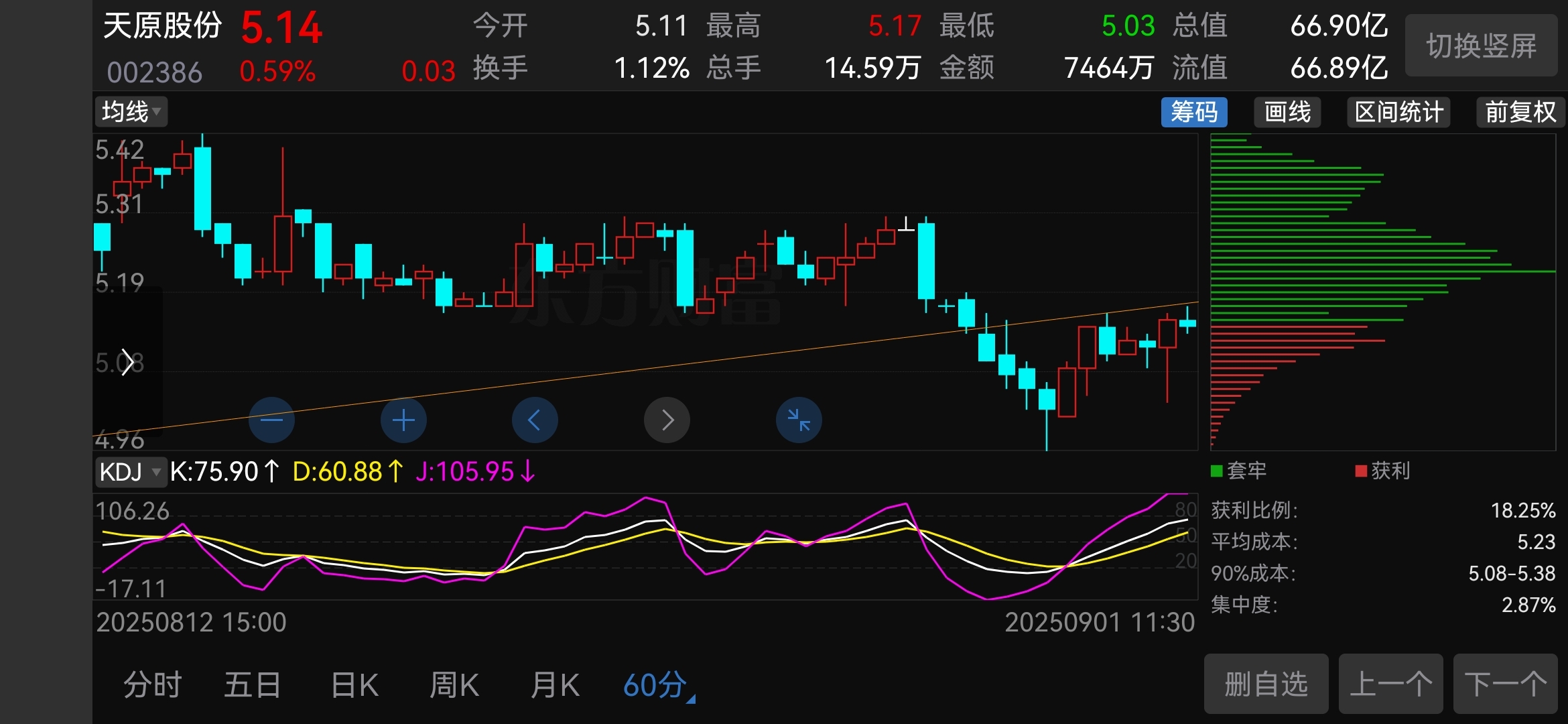The height and width of the screenshot is (724, 1568).
Task: Tap the start timestamp 20250812 15:00
Action: coord(191,623)
